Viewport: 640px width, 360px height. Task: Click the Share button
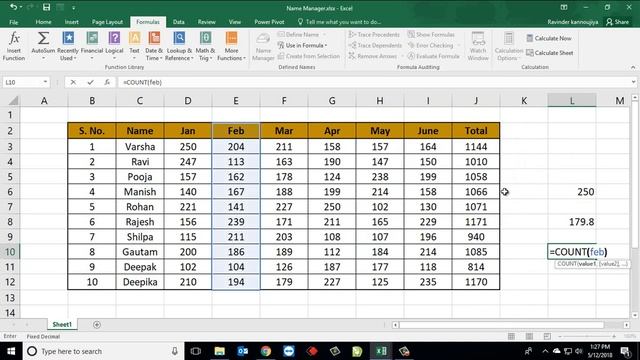pyautogui.click(x=618, y=22)
